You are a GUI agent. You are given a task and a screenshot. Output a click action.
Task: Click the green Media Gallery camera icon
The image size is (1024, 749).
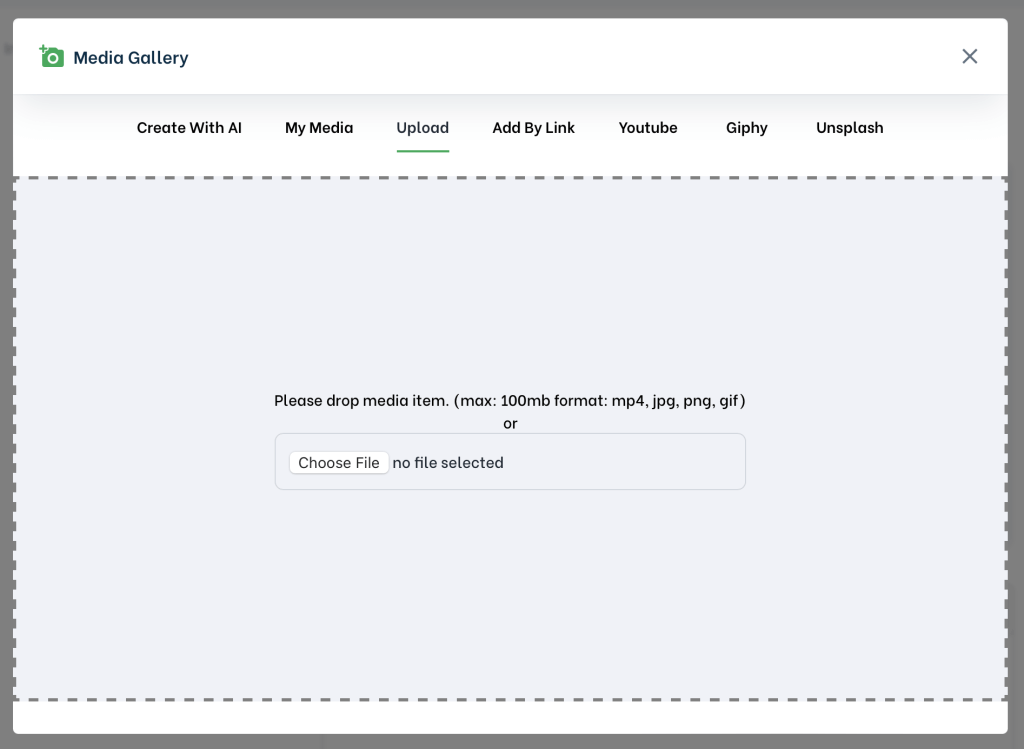(x=51, y=57)
